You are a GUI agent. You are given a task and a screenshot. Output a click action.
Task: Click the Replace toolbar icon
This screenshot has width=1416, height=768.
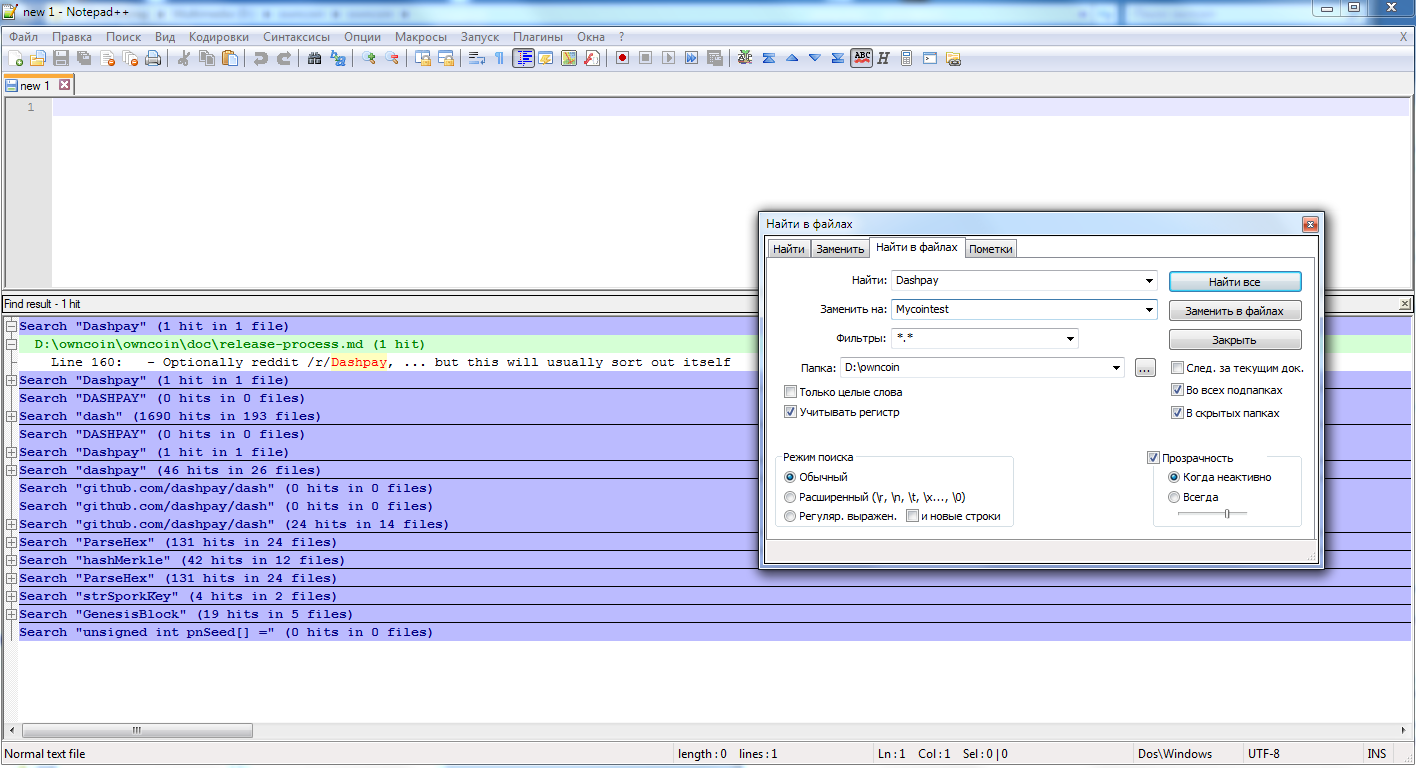click(338, 58)
